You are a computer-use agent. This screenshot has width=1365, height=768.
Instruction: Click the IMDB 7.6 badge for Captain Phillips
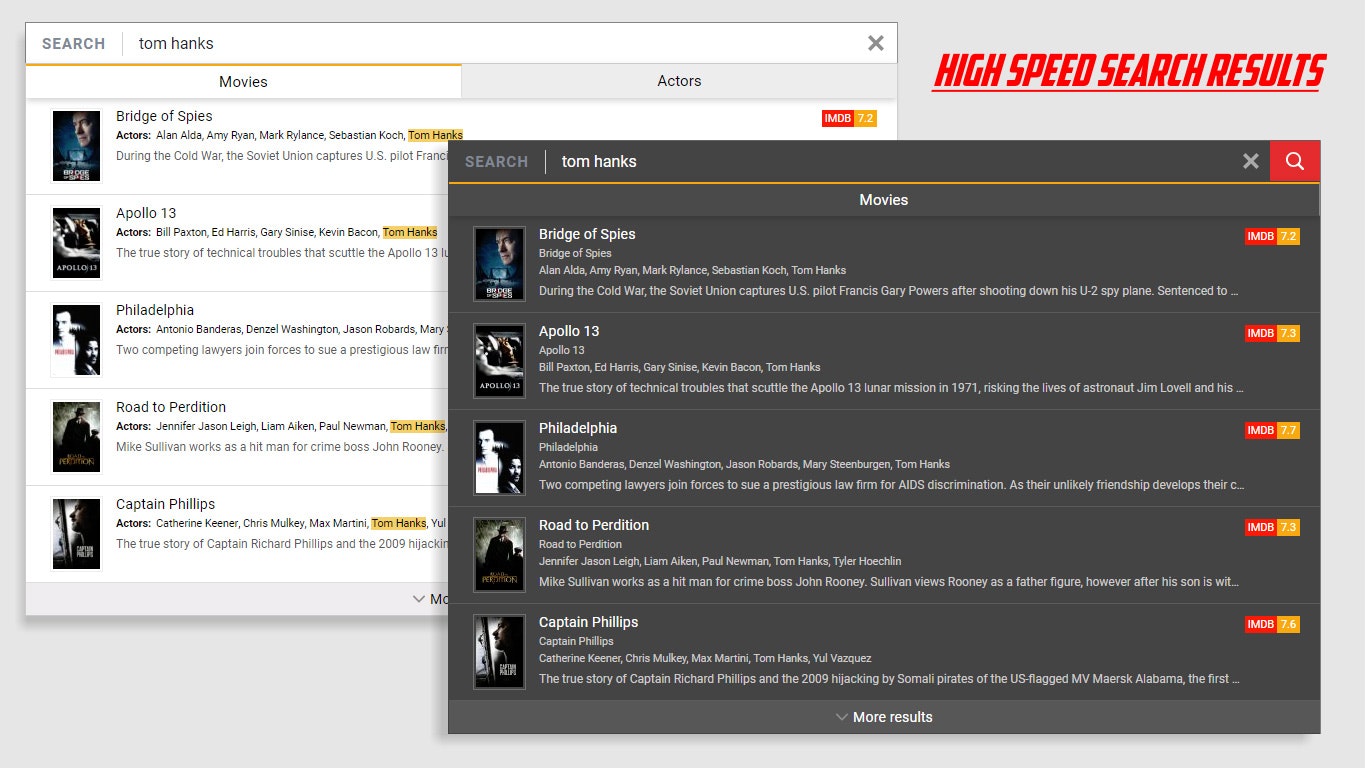1271,624
